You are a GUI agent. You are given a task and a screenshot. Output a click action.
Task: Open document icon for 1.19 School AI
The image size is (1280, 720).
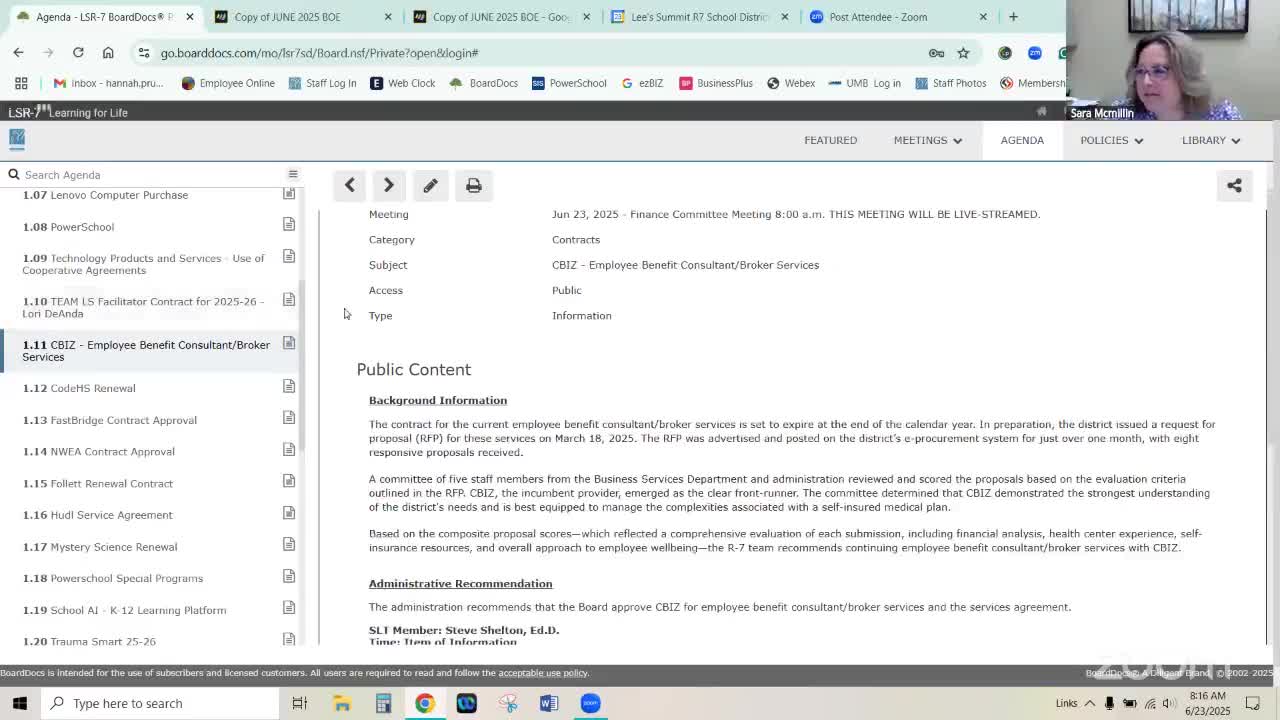[x=288, y=608]
